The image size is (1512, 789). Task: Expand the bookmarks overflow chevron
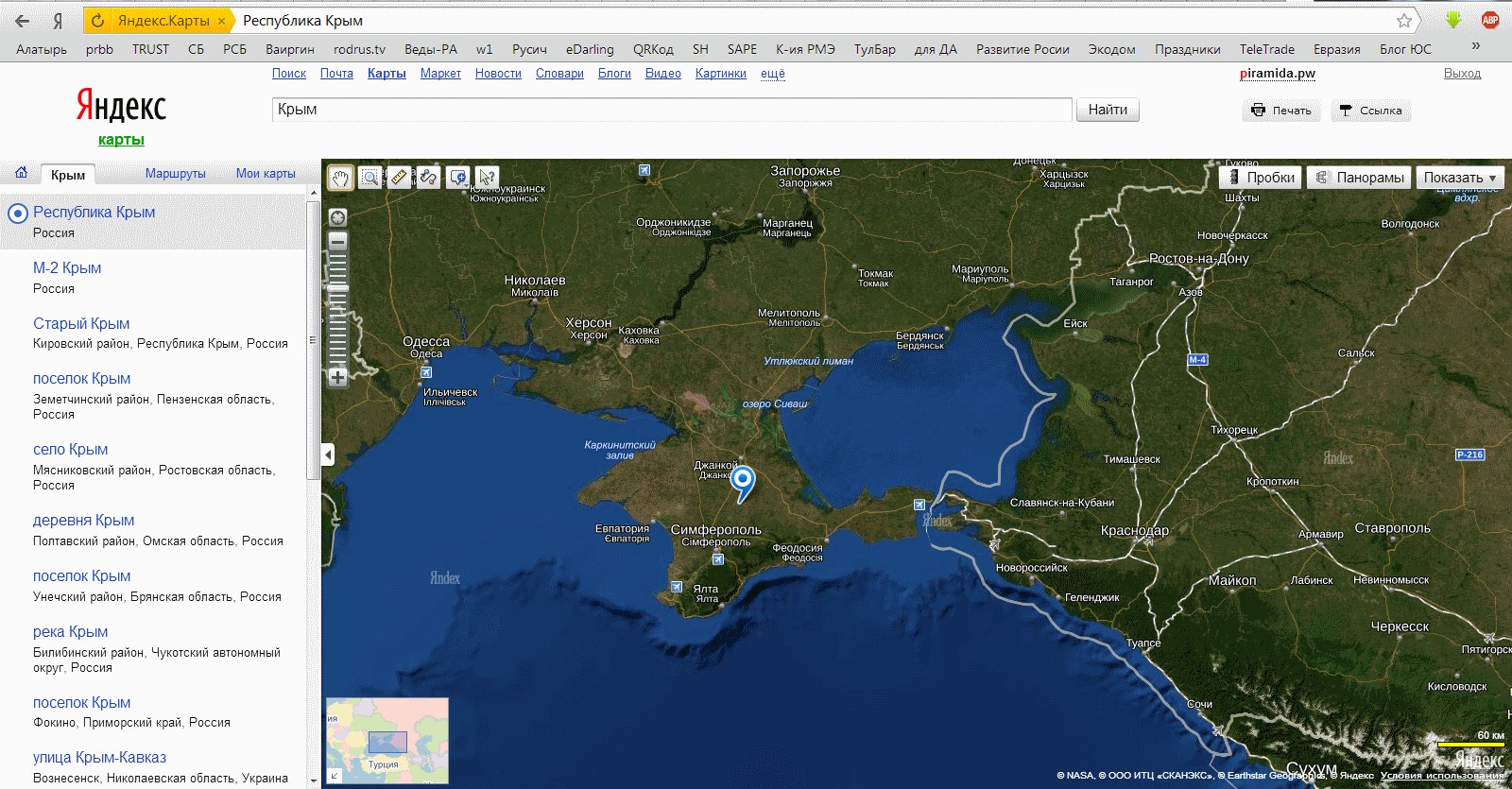[x=1476, y=46]
